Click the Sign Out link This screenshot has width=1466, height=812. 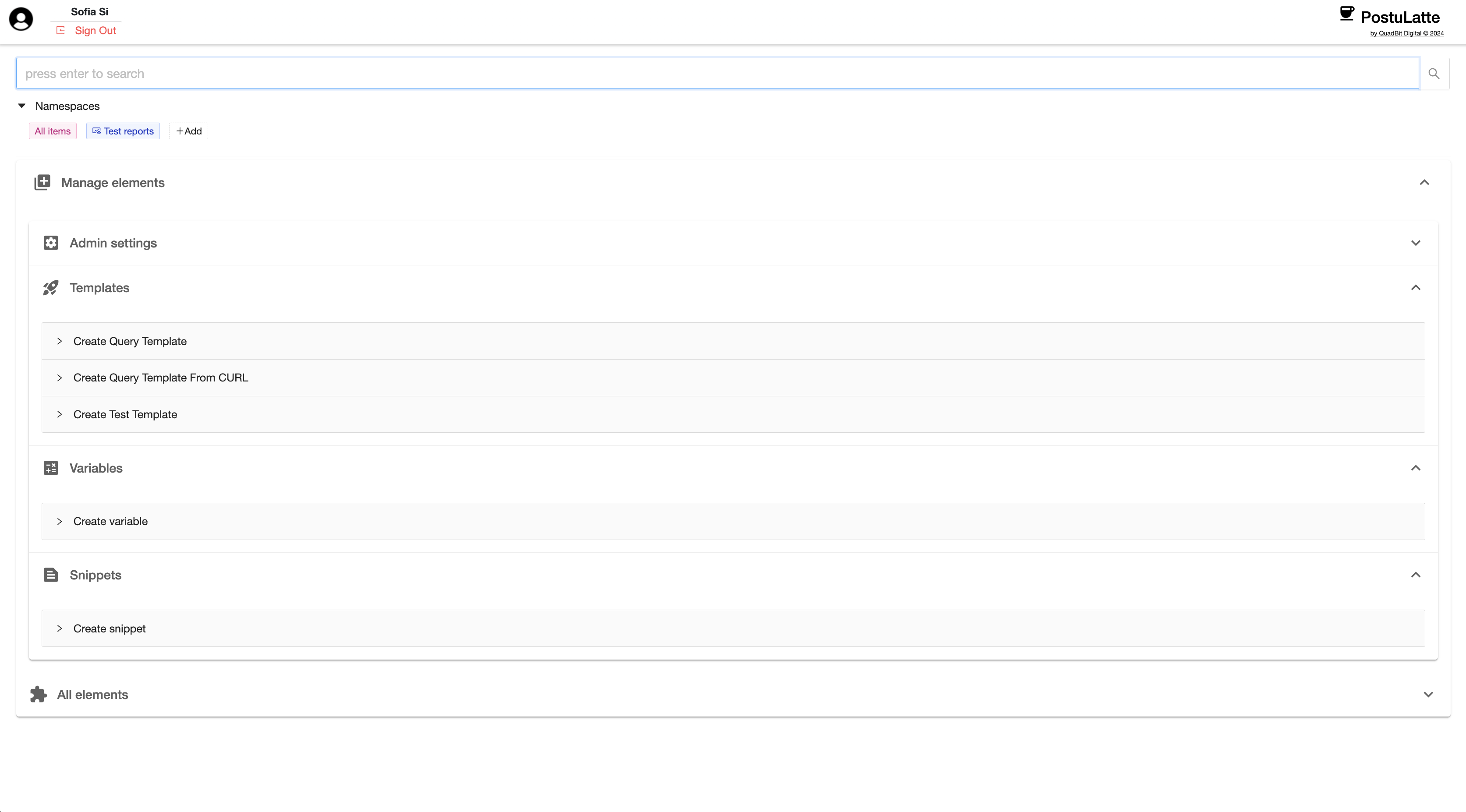pyautogui.click(x=95, y=30)
